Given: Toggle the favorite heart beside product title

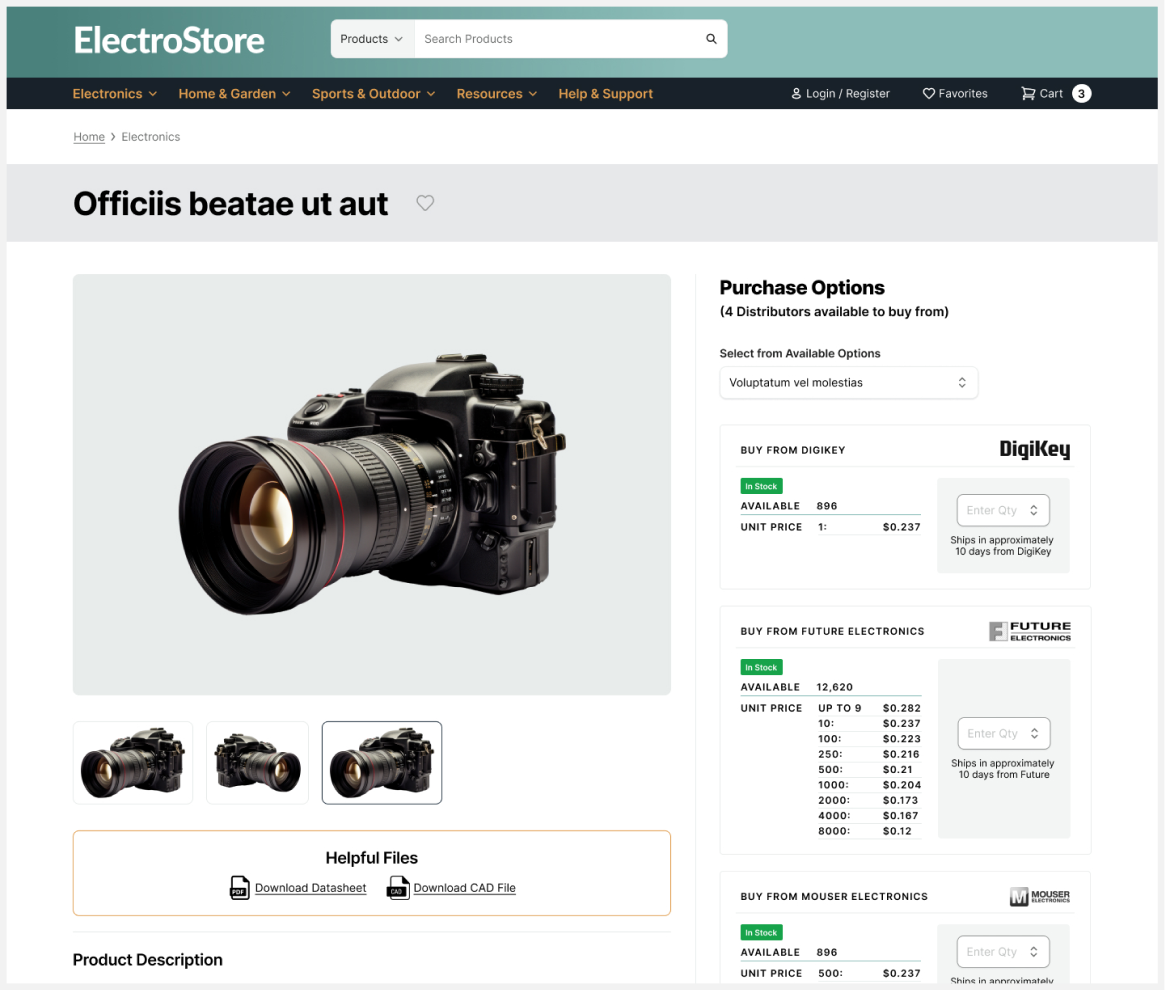Looking at the screenshot, I should 425,202.
